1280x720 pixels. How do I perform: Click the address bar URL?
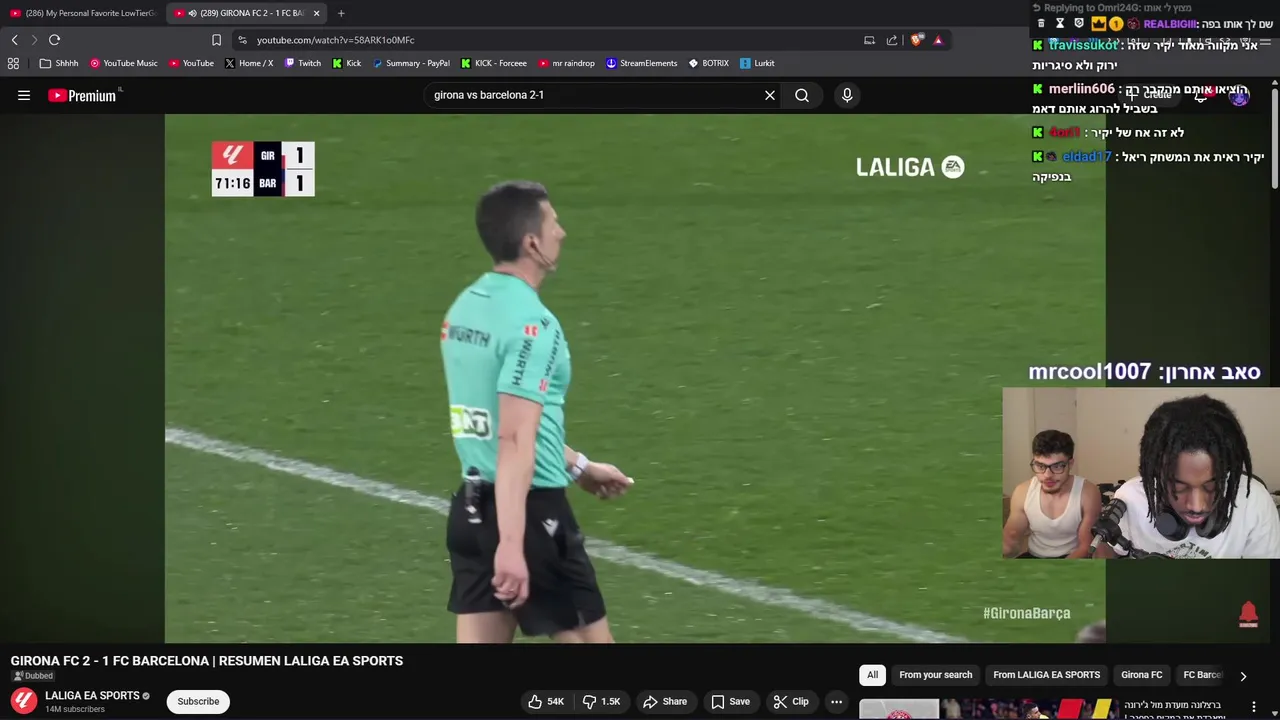[335, 40]
